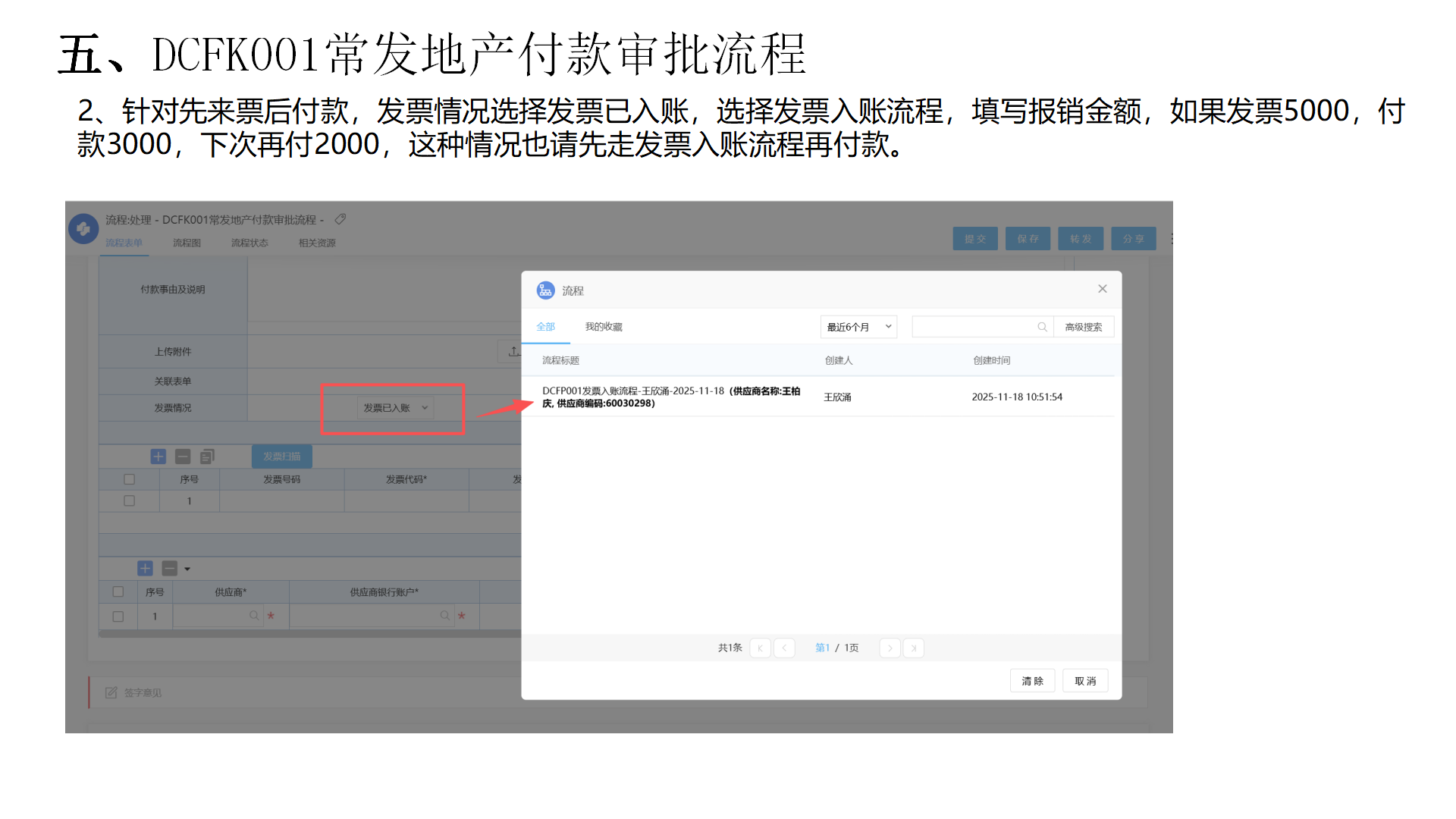Expand the caret next to supplier minus icon
This screenshot has height=819, width=1456.
(187, 569)
